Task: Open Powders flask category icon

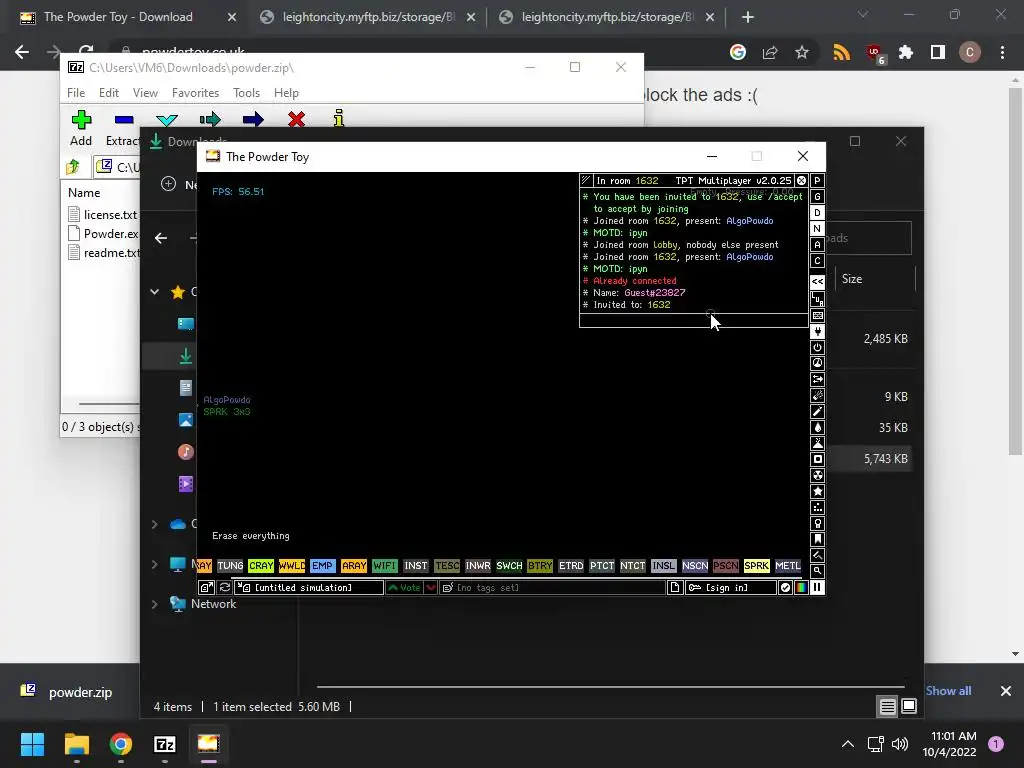Action: pyautogui.click(x=817, y=443)
